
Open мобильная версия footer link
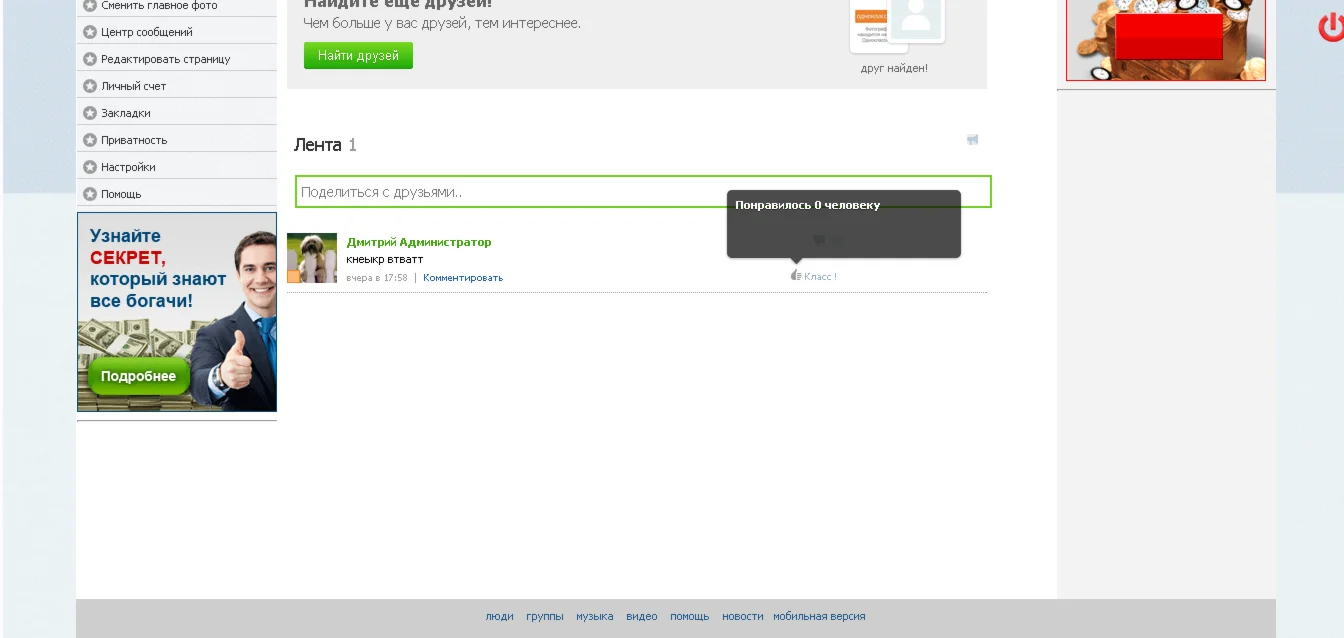819,617
